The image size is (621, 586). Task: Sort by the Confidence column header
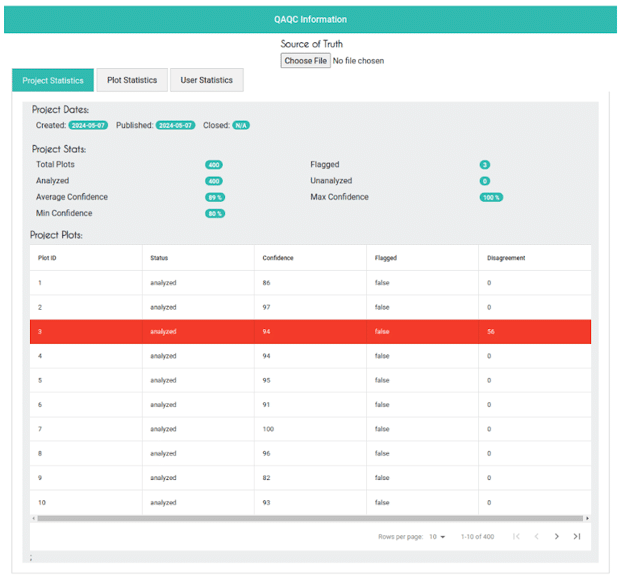(x=278, y=258)
